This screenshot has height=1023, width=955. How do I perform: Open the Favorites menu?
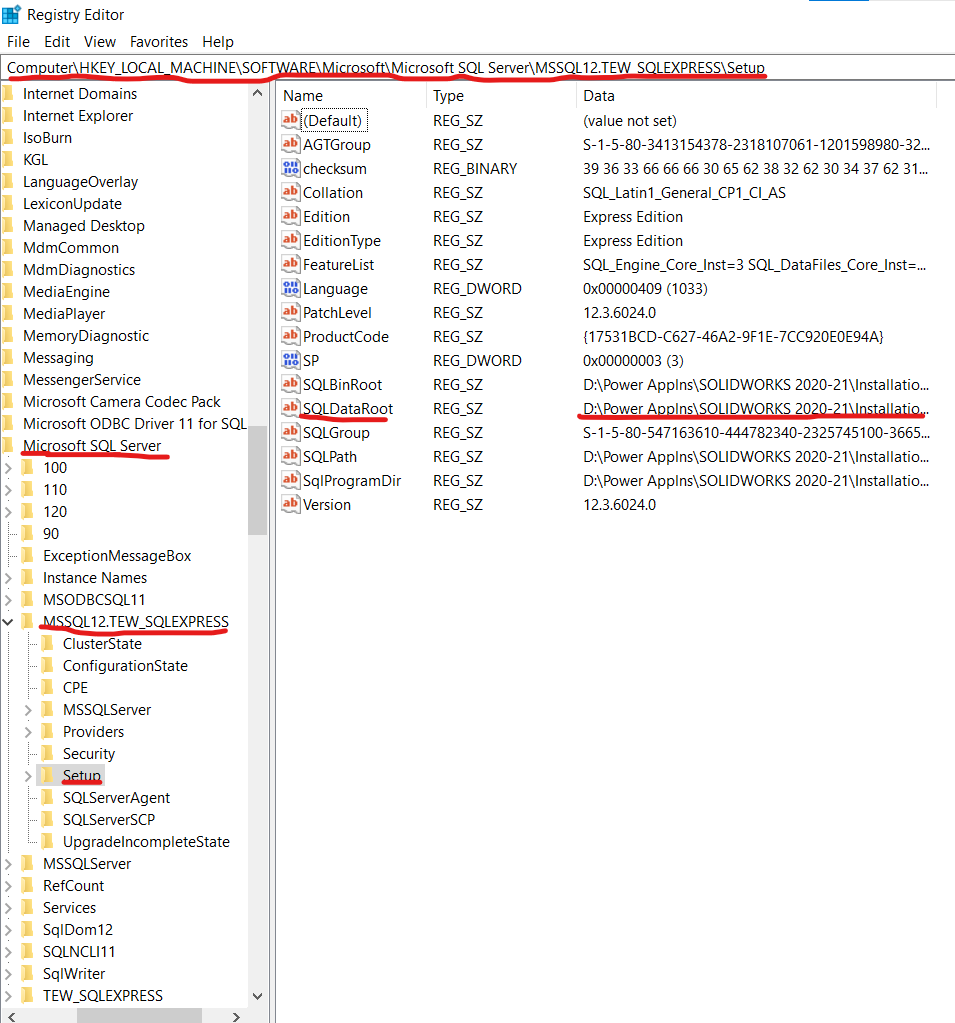[159, 42]
